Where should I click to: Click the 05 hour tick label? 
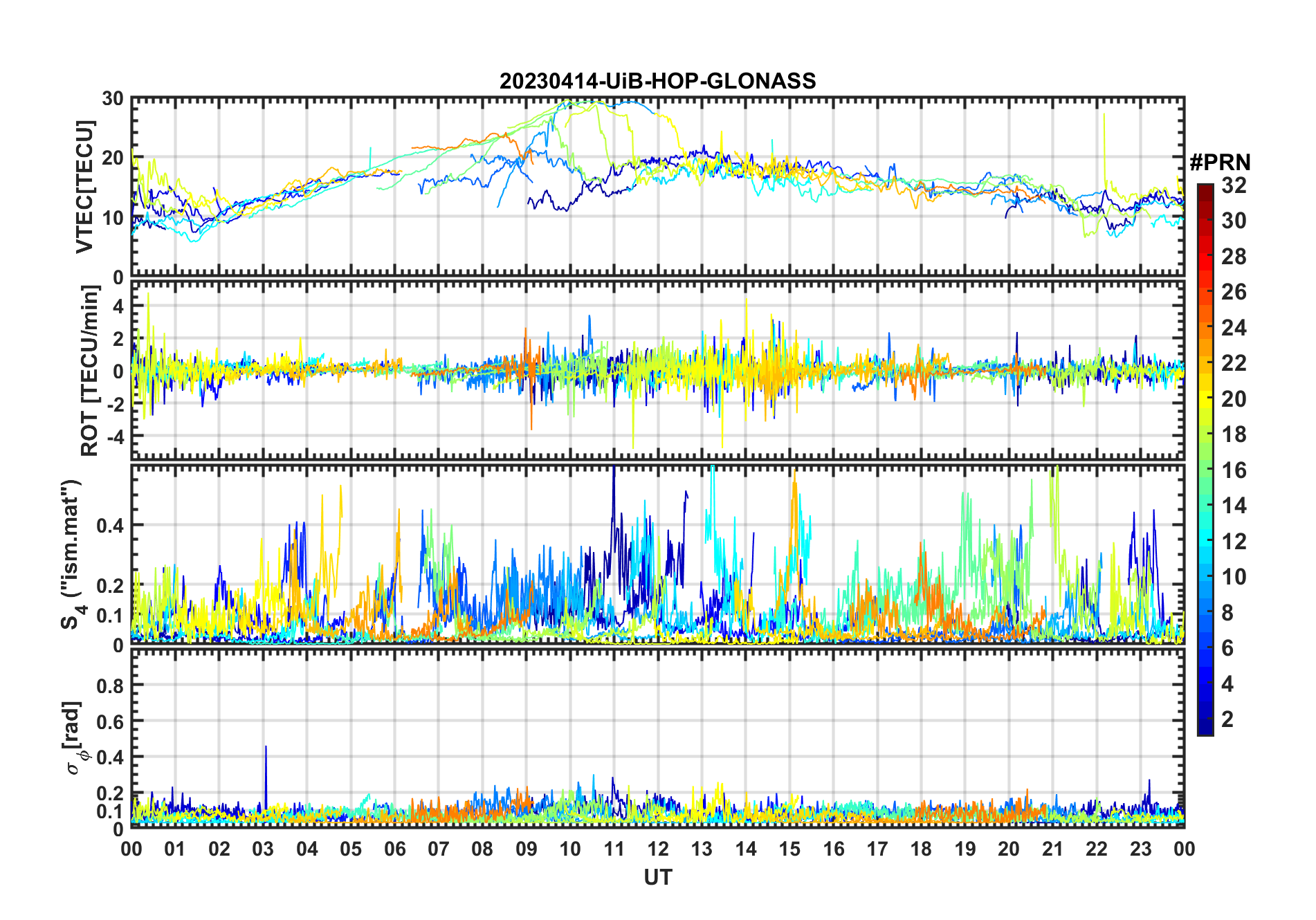[351, 849]
